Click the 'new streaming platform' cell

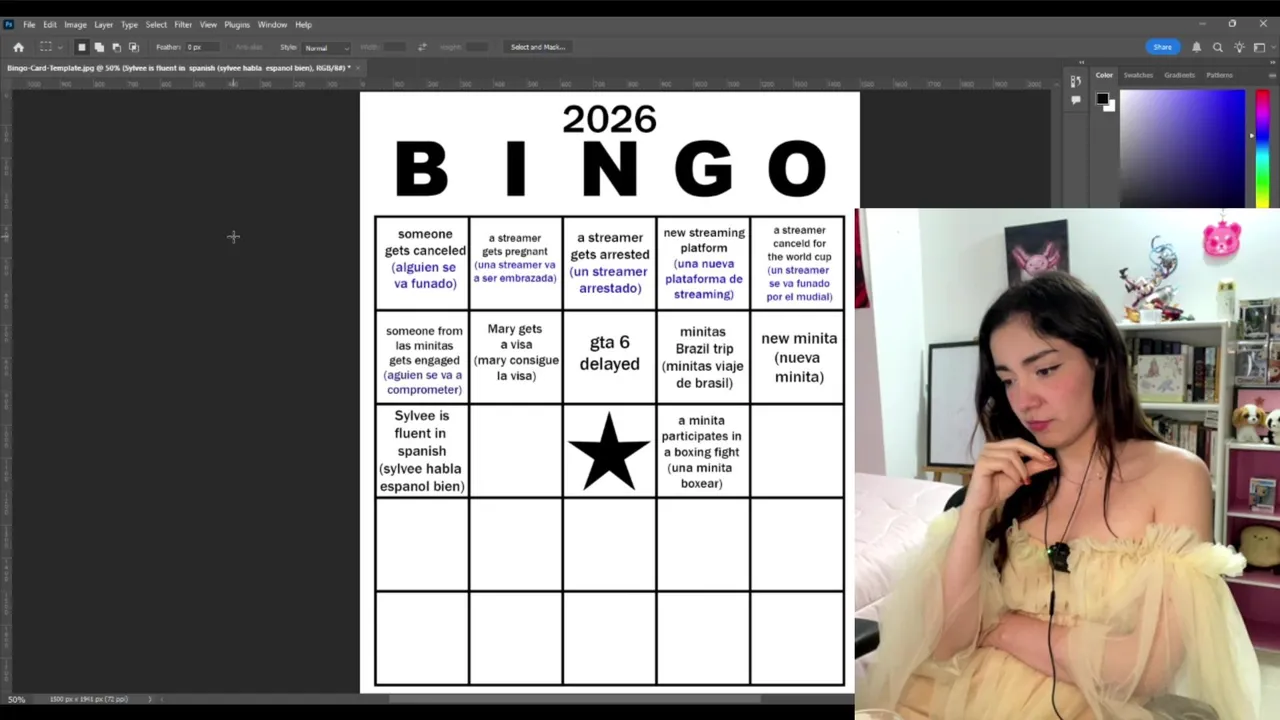pos(703,262)
